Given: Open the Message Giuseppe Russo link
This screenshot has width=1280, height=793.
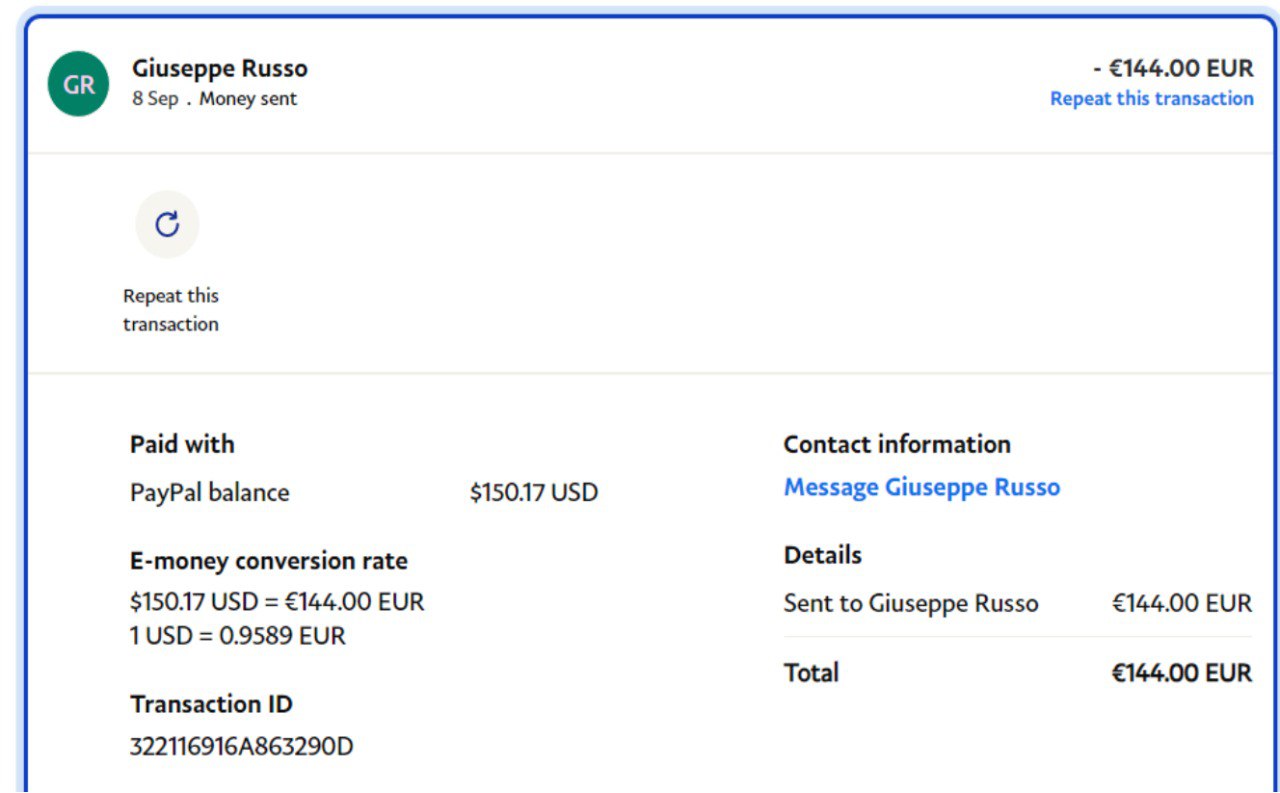Looking at the screenshot, I should point(921,487).
